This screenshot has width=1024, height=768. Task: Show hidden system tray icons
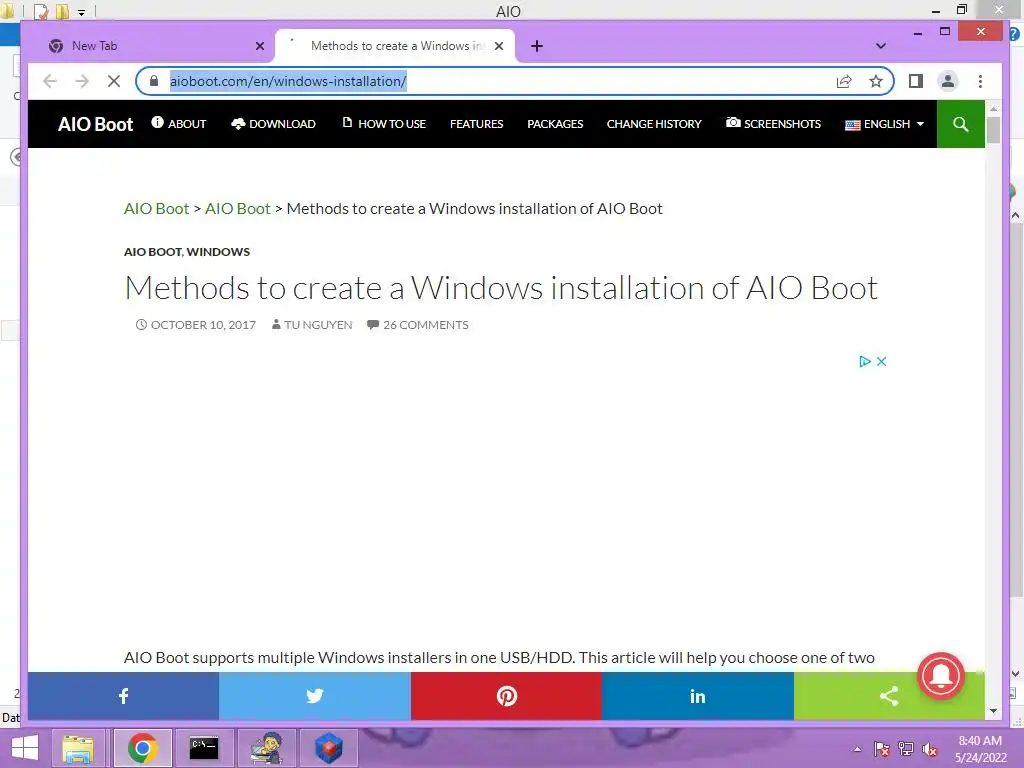(x=857, y=749)
